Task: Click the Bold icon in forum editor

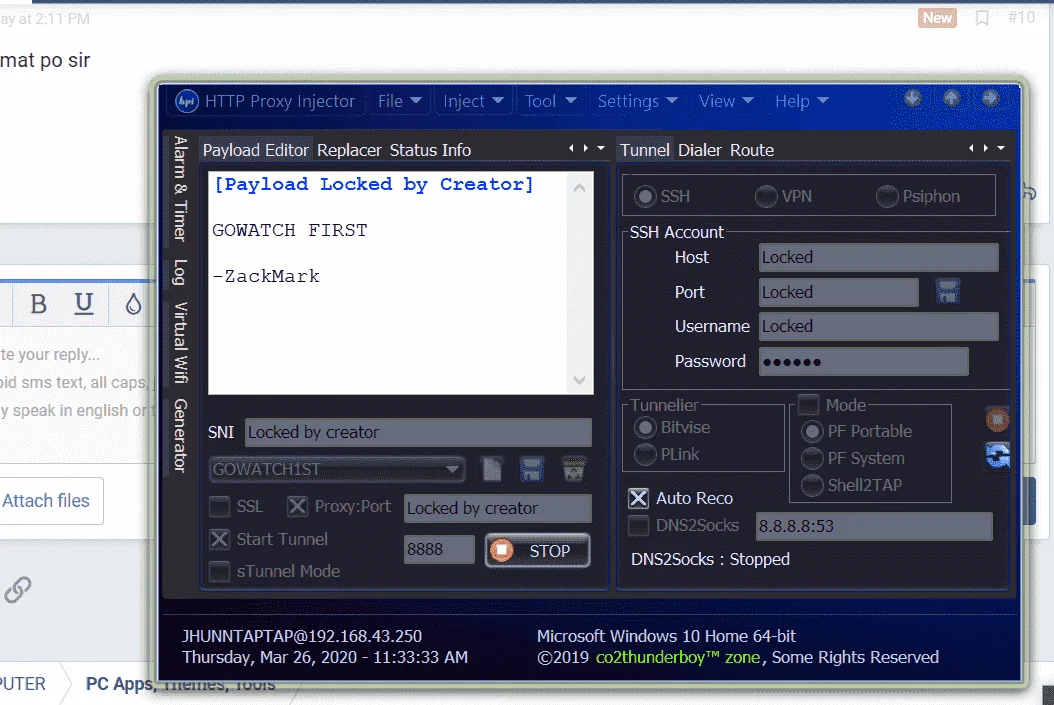Action: coord(38,304)
